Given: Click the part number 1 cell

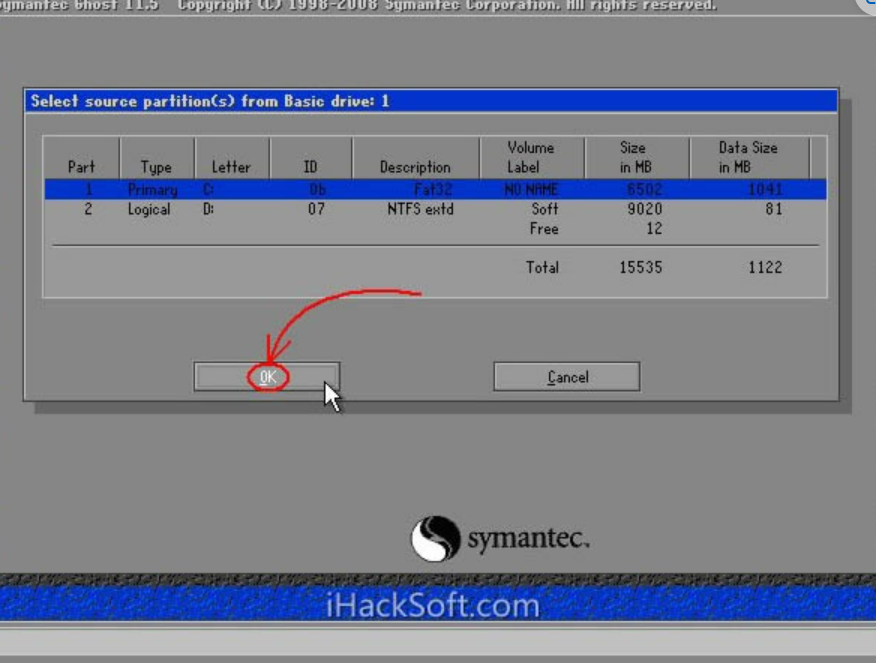Looking at the screenshot, I should tap(88, 189).
